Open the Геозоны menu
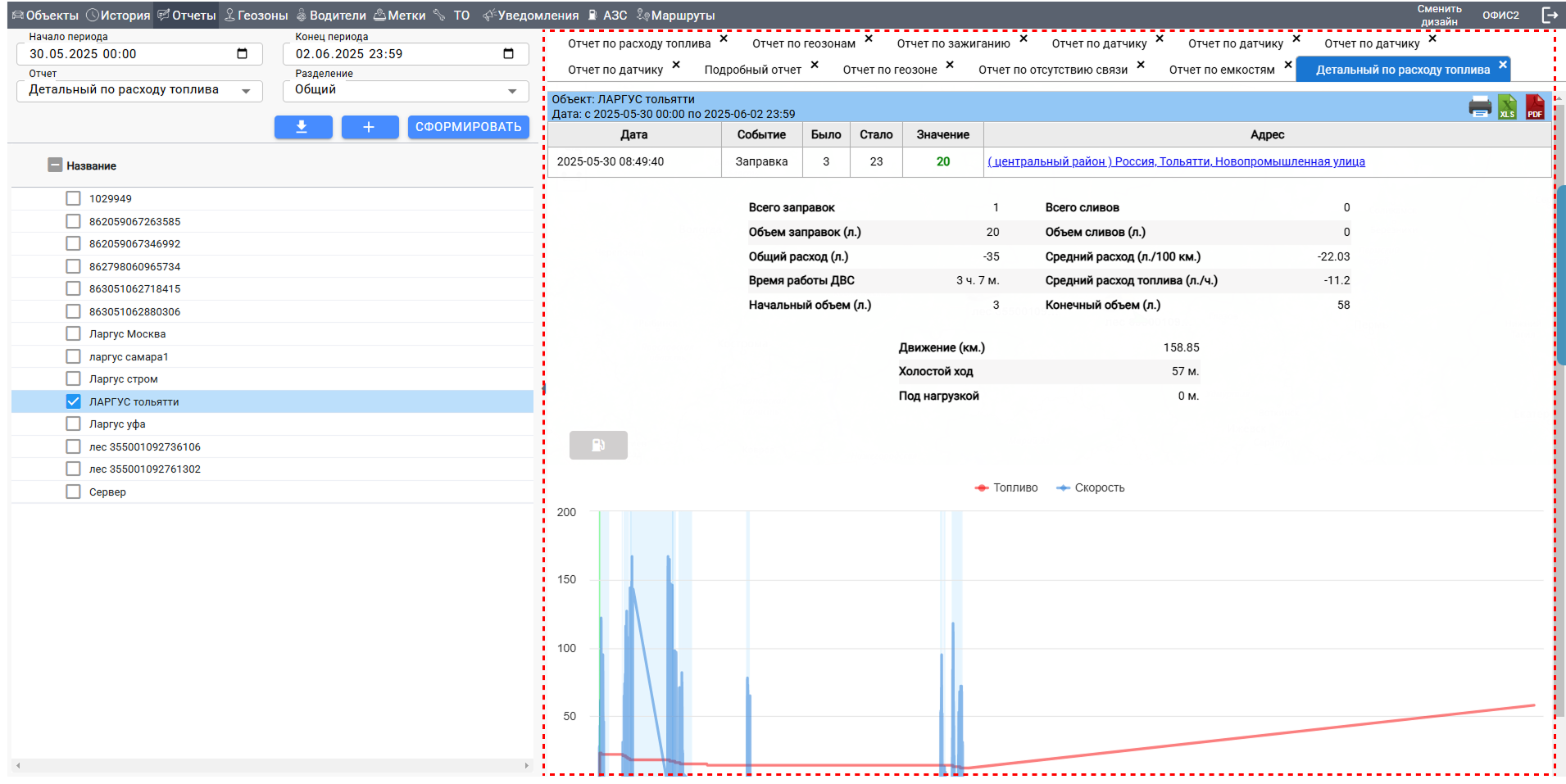The height and width of the screenshot is (784, 1566). [256, 16]
